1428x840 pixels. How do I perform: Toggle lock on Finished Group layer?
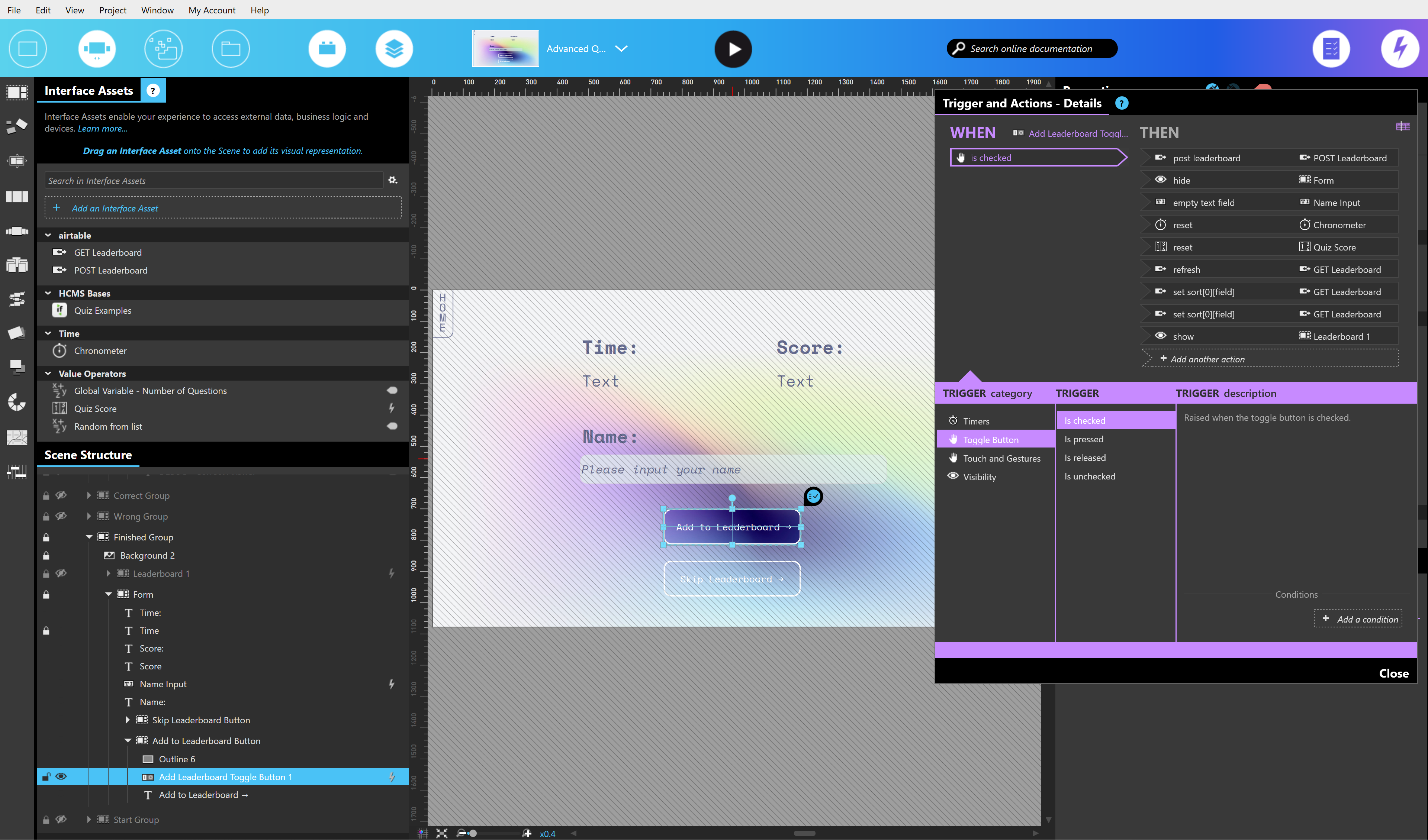(x=46, y=537)
